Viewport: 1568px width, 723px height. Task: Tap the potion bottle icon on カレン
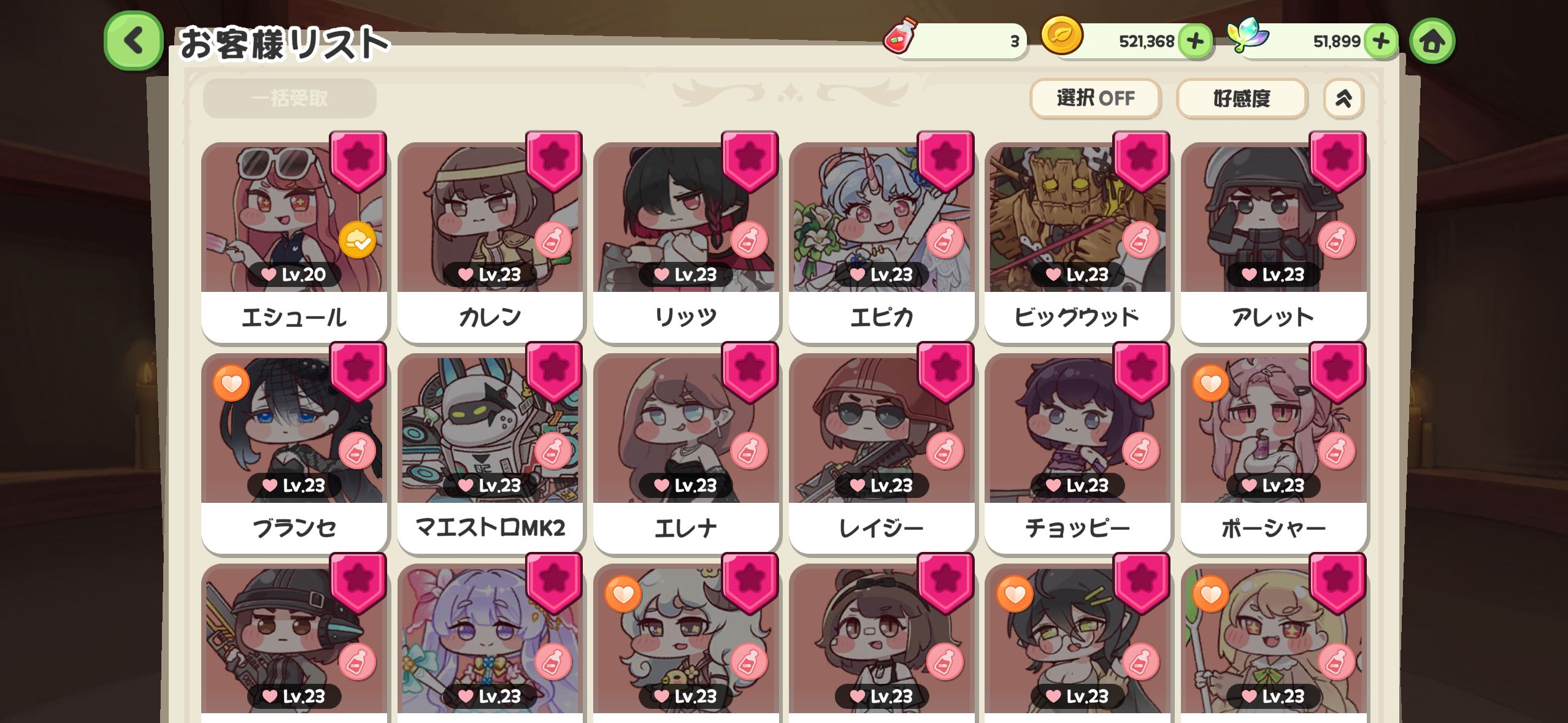coord(553,240)
